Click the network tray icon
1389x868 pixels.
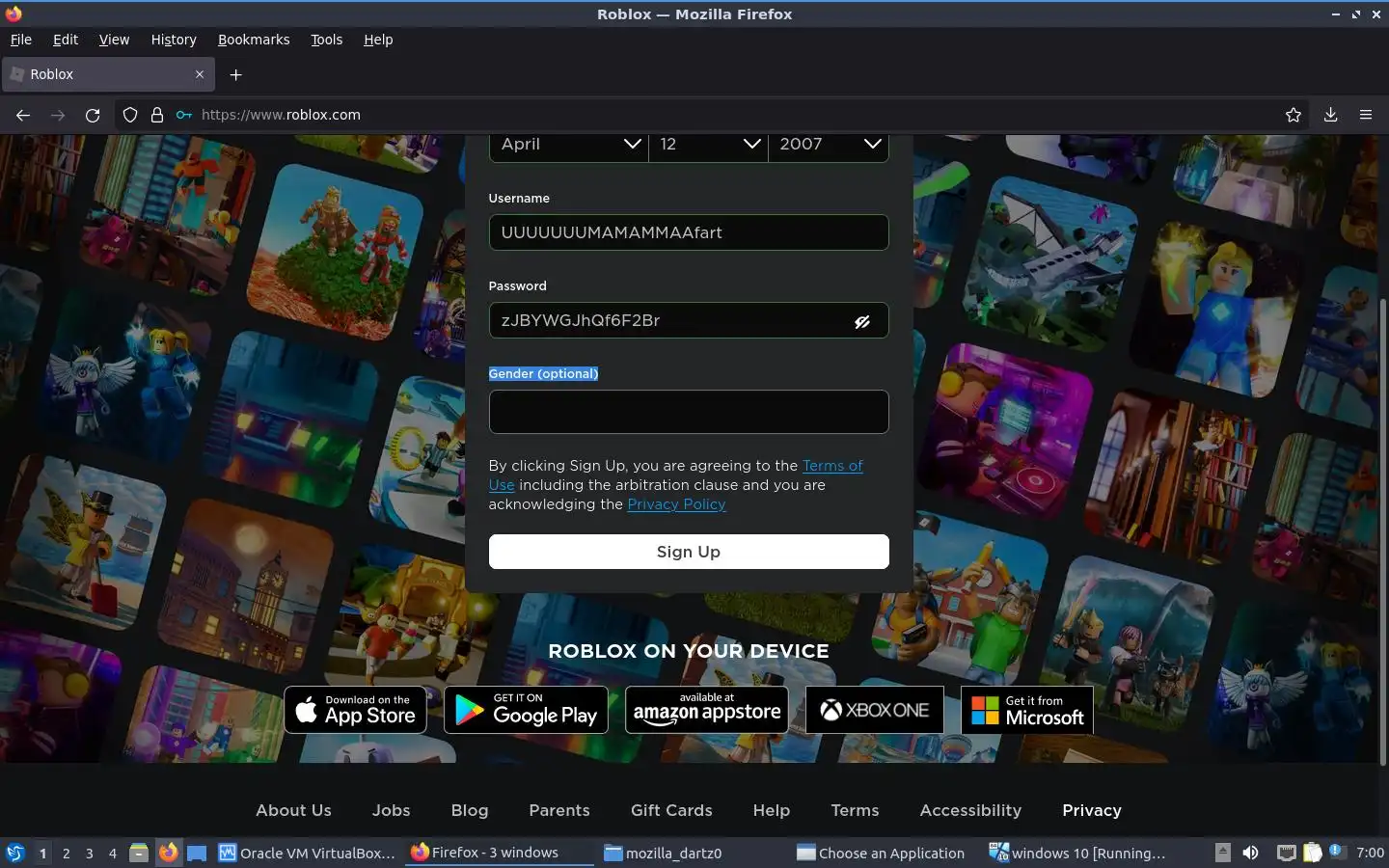1286,853
